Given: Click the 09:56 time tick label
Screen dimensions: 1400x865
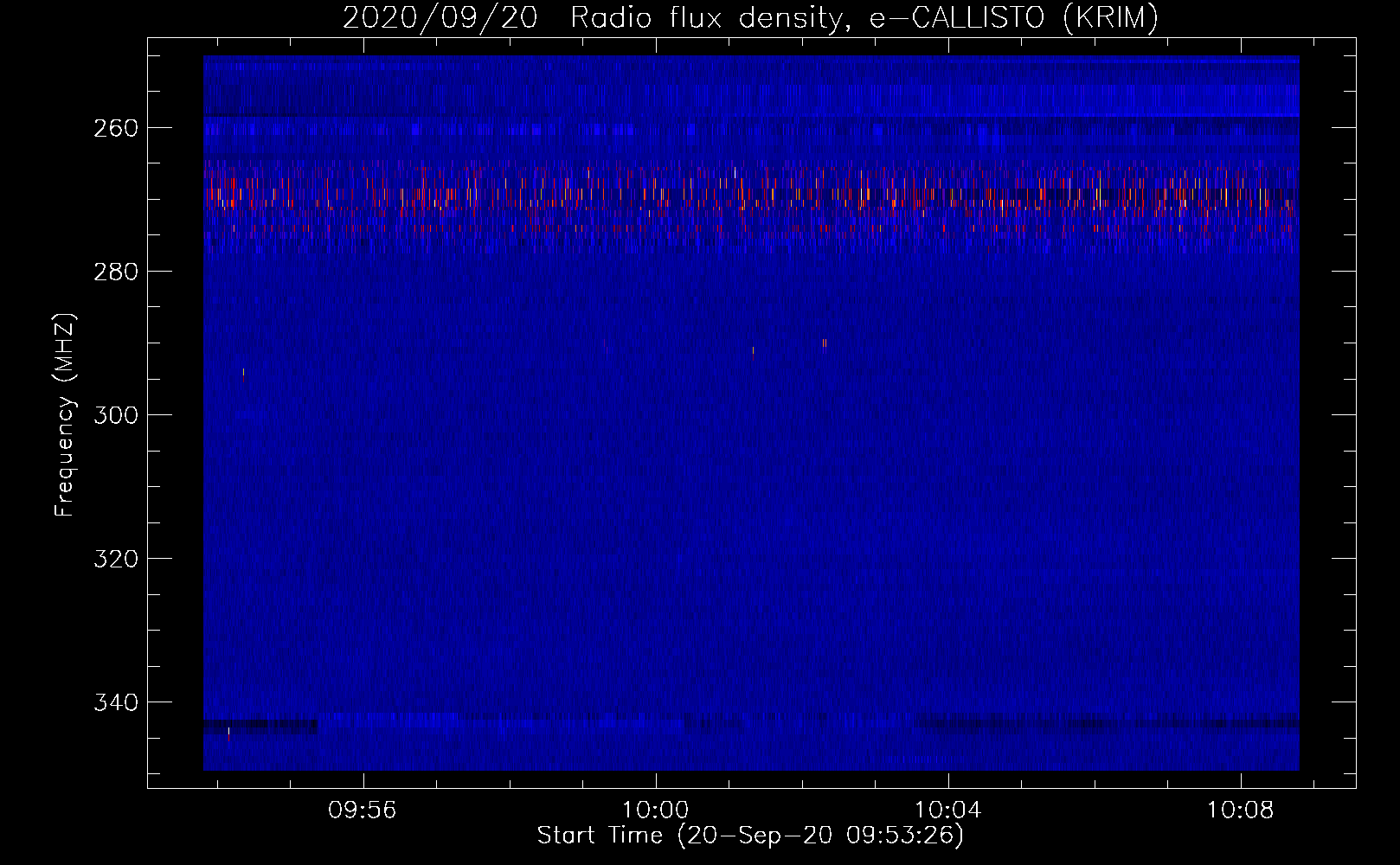Looking at the screenshot, I should tap(363, 810).
